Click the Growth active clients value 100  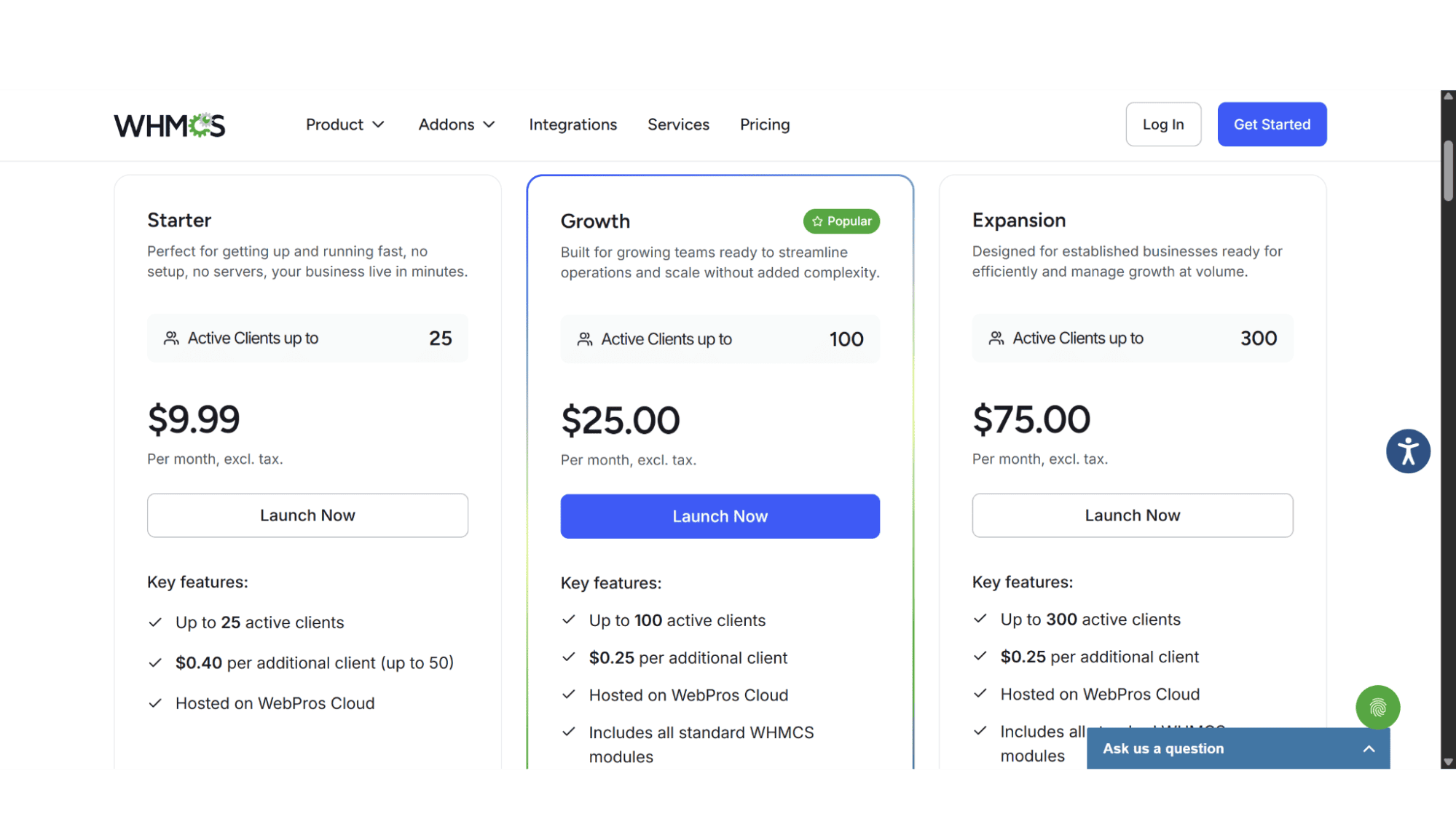846,339
